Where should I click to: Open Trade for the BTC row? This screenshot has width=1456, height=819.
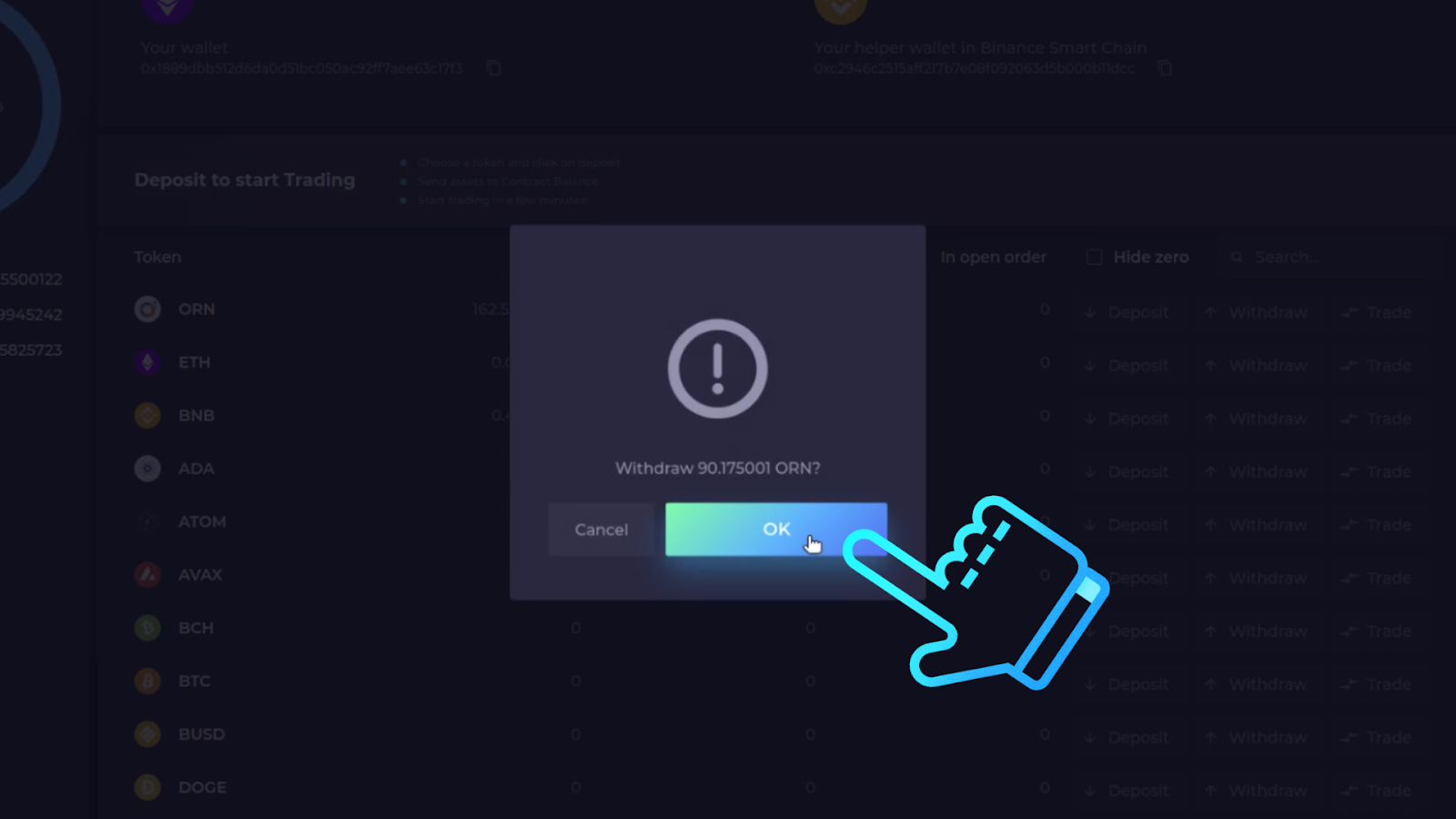click(1377, 684)
